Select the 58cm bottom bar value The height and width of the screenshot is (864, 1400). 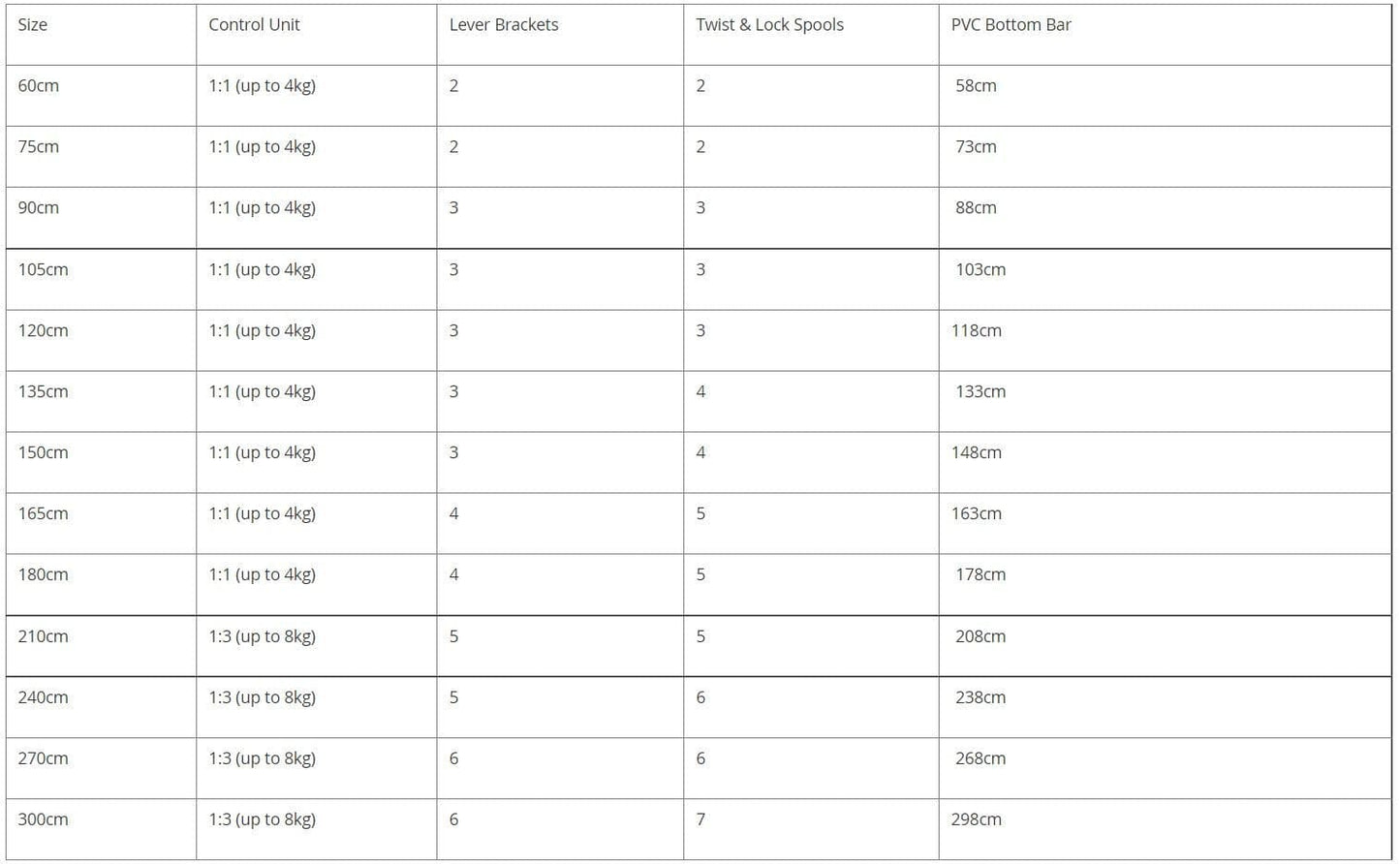(x=976, y=86)
